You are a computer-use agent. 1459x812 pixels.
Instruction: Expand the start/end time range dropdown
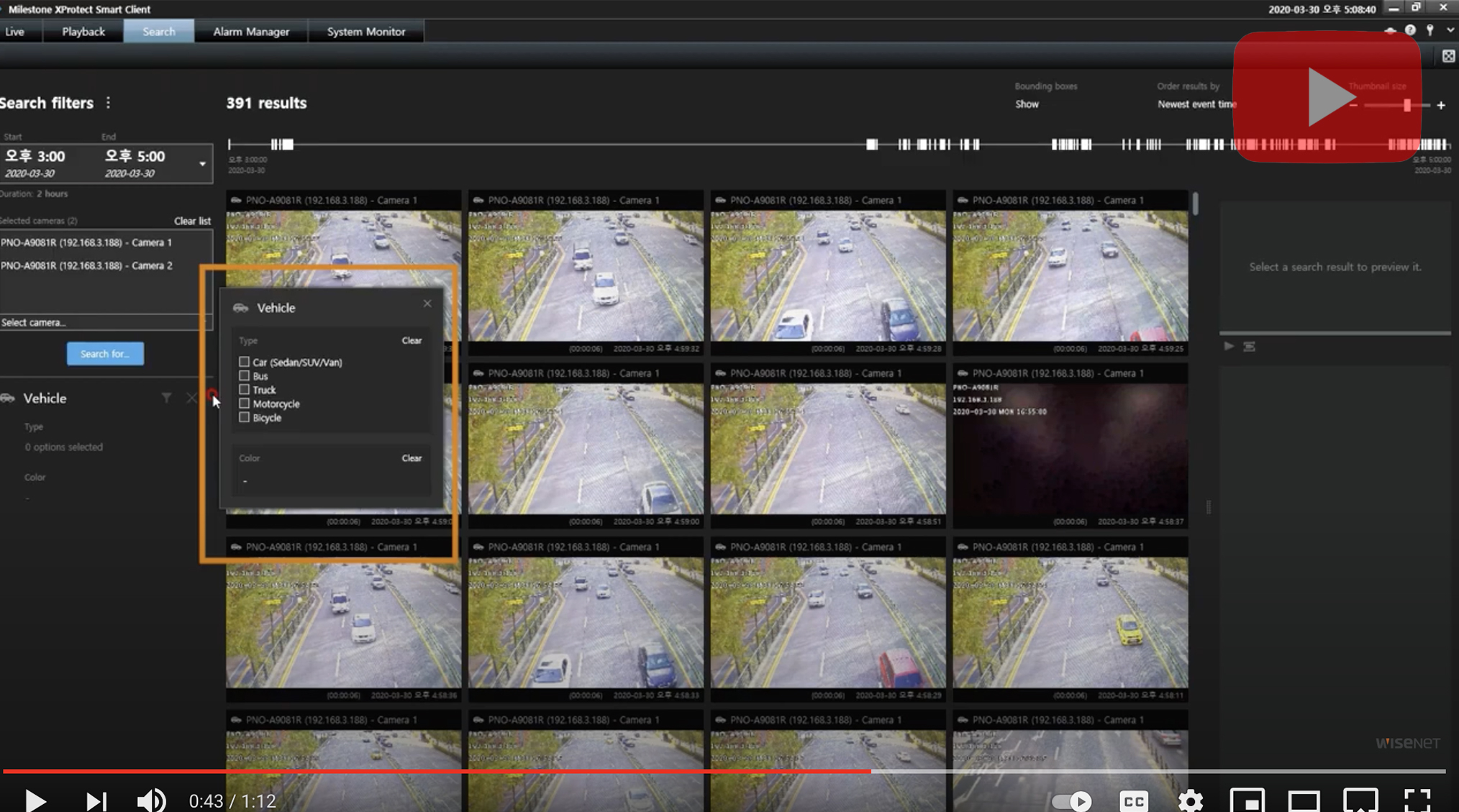(x=202, y=164)
